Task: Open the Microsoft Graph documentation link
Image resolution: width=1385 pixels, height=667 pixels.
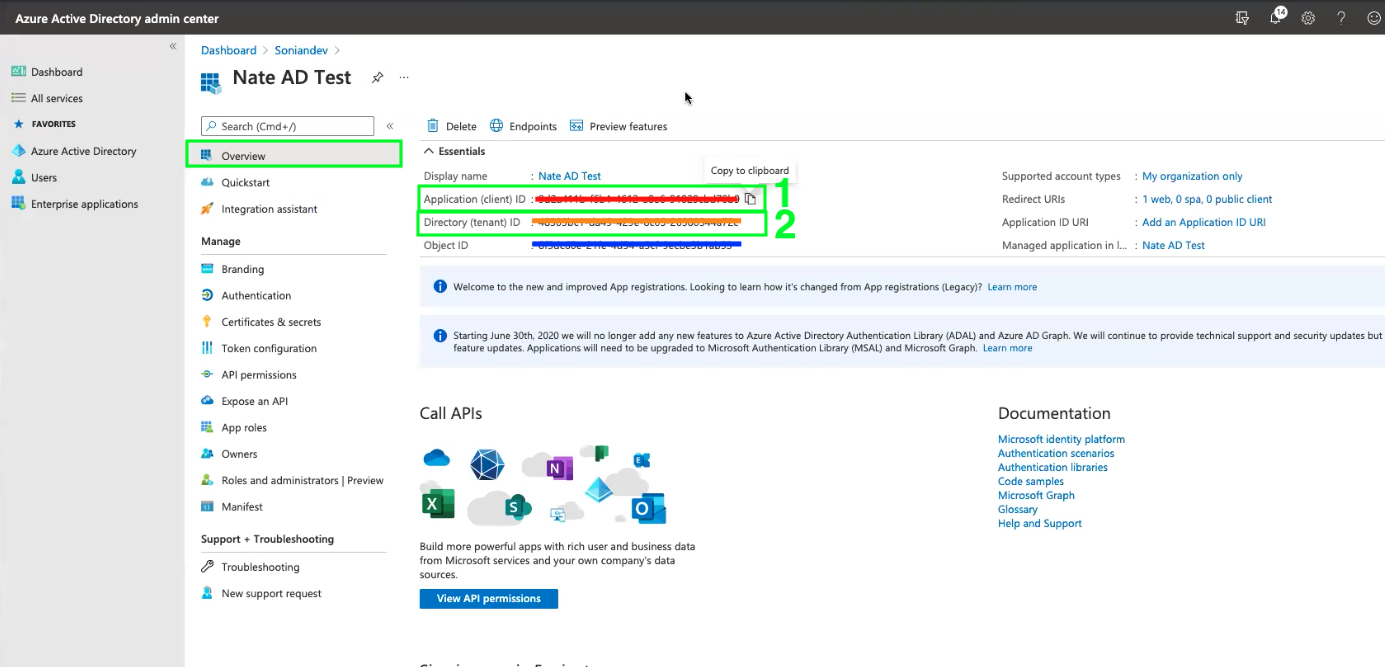Action: [1036, 495]
